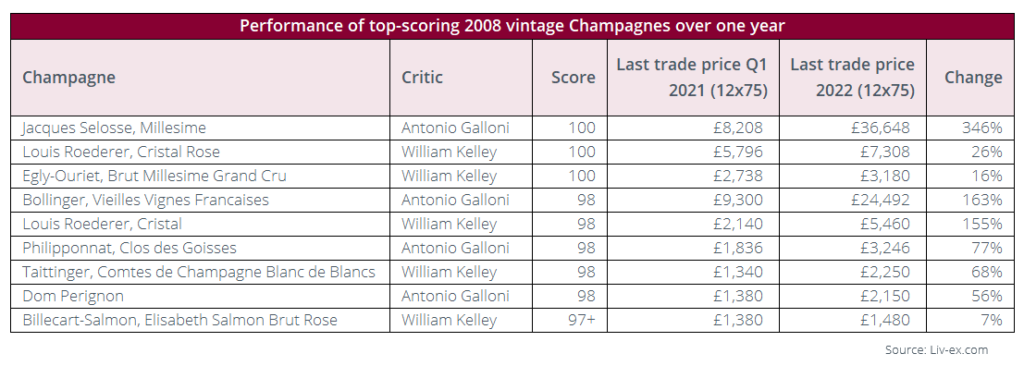Image resolution: width=1024 pixels, height=366 pixels.
Task: Click the Dom Perignon cell
Action: tap(200, 296)
